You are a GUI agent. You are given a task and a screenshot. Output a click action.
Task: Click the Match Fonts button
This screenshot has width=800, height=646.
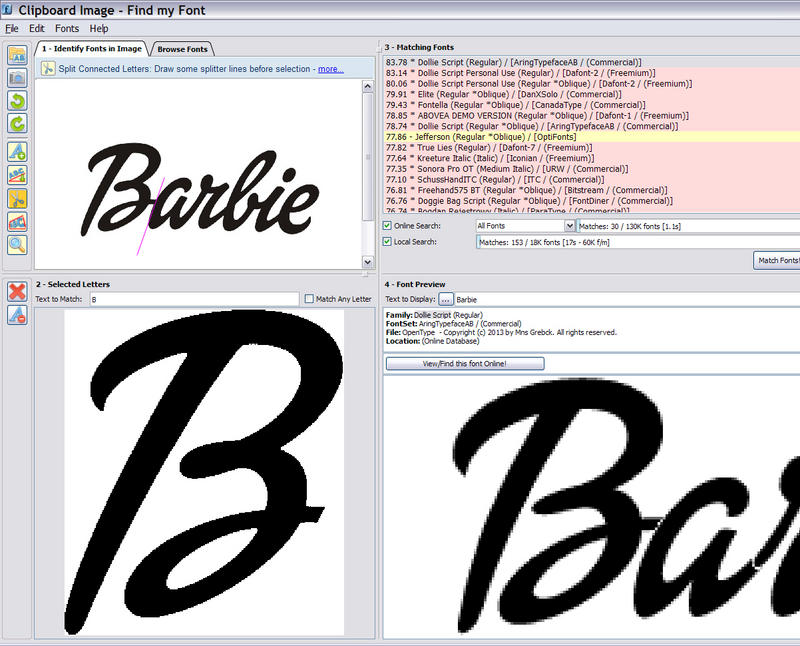point(777,260)
